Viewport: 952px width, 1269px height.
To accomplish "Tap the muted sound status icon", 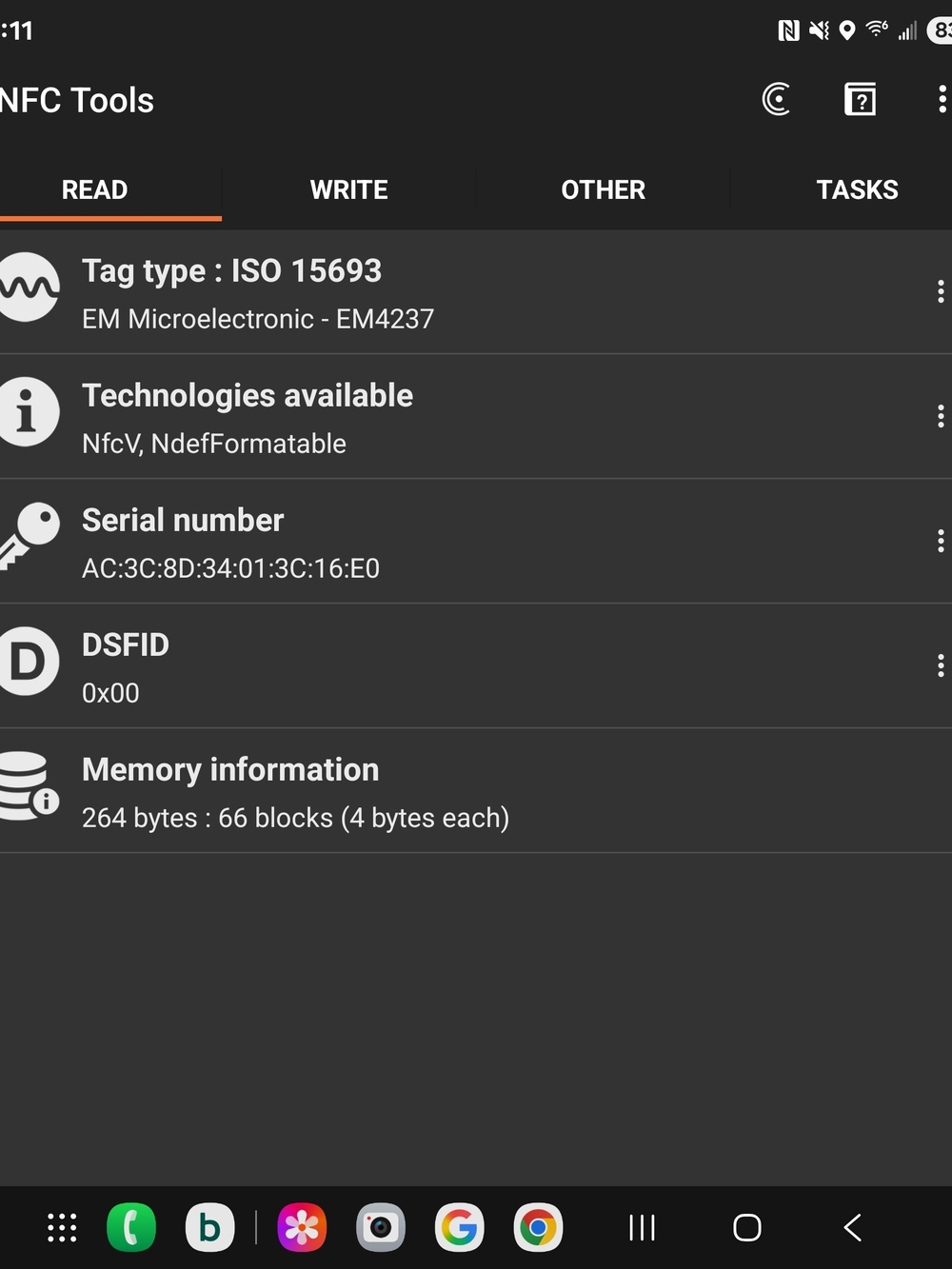I will coord(819,30).
